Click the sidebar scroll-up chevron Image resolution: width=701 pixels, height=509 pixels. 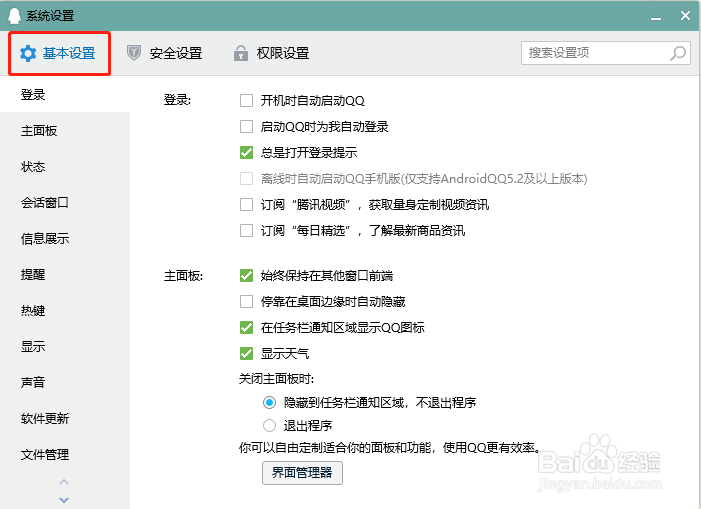[64, 482]
